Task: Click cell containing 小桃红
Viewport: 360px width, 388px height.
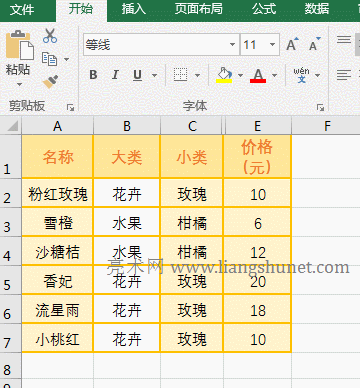Action: [58, 338]
